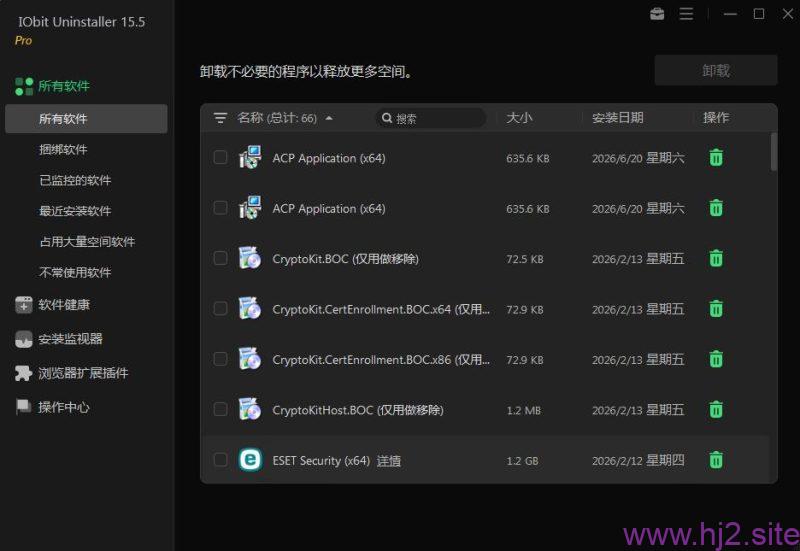Check the CryptoKit.CertEnrollment.BOC.x86 checkbox
This screenshot has width=800, height=551.
[x=220, y=359]
